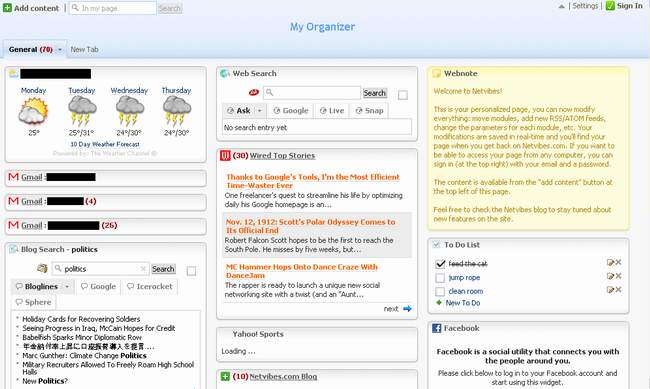This screenshot has width=650, height=389.
Task: Click the collapse header arrow beside Settings
Action: [562, 6]
